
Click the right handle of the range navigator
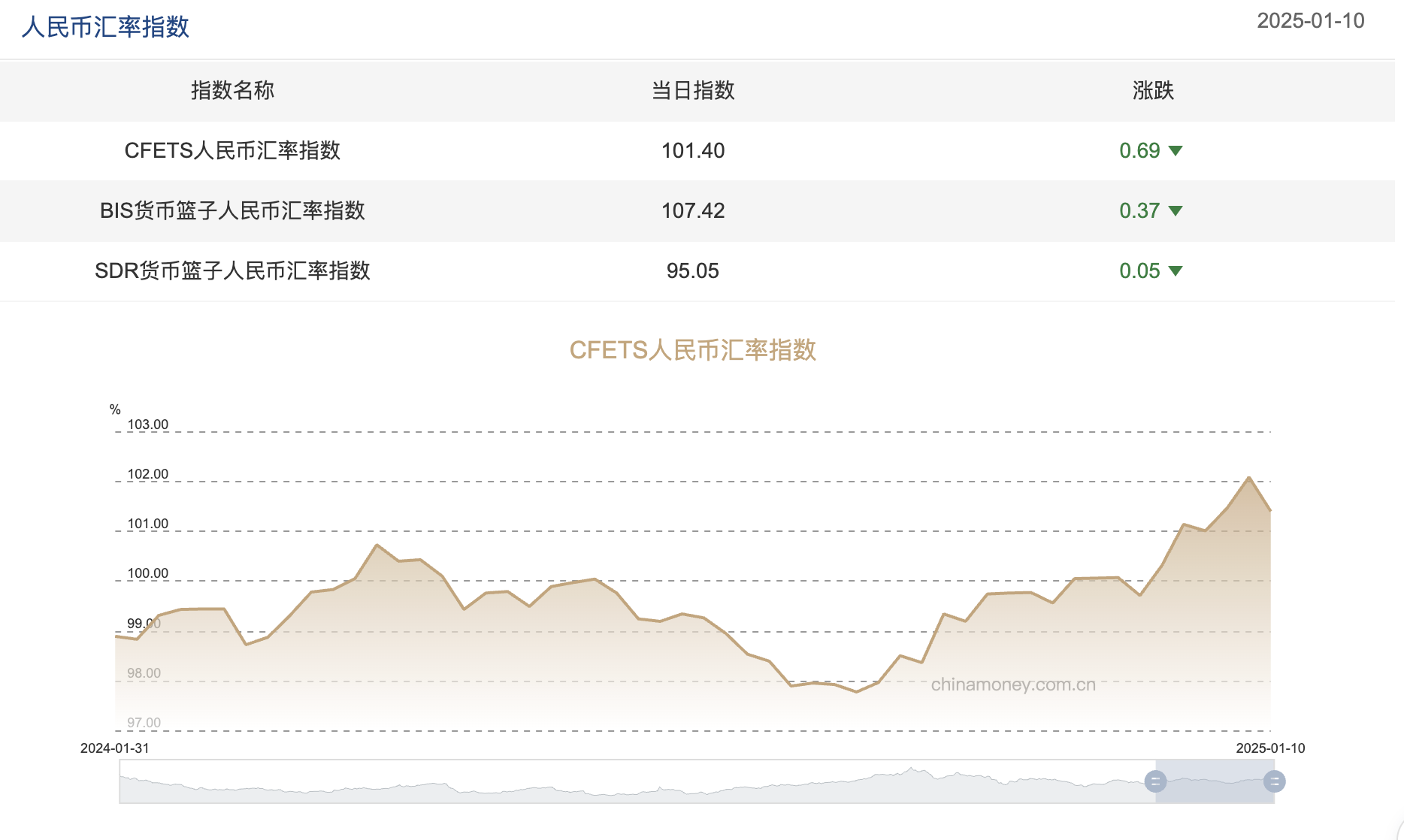pyautogui.click(x=1273, y=781)
